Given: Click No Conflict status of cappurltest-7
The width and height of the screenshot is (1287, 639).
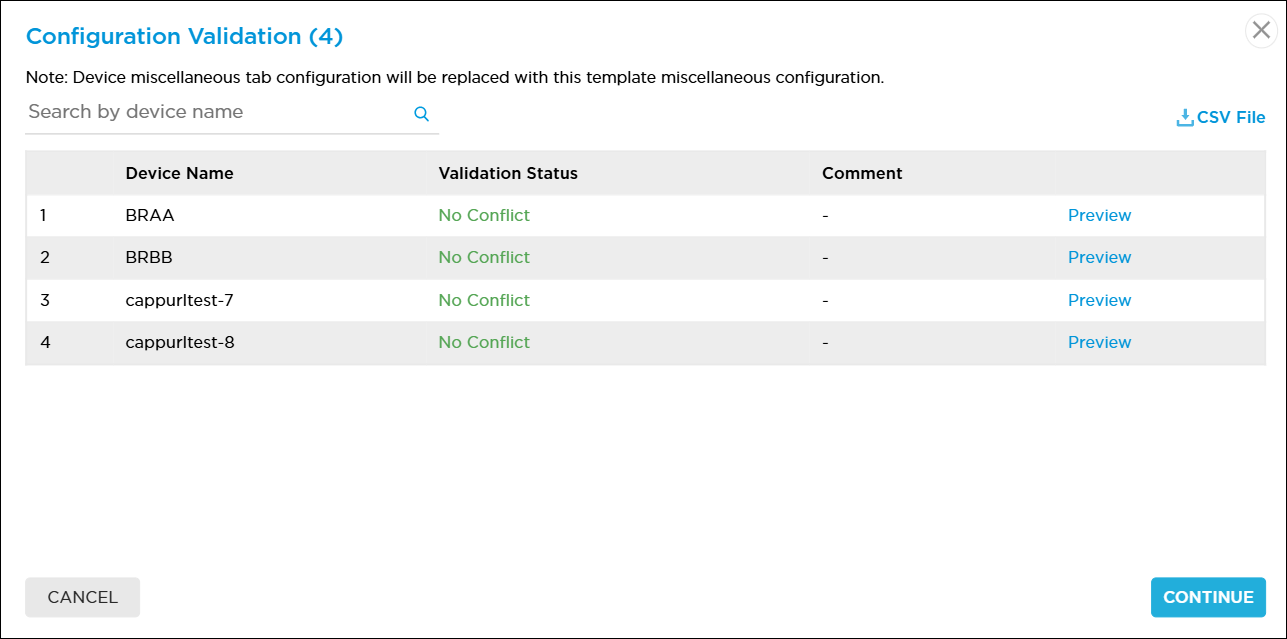Looking at the screenshot, I should pos(484,300).
